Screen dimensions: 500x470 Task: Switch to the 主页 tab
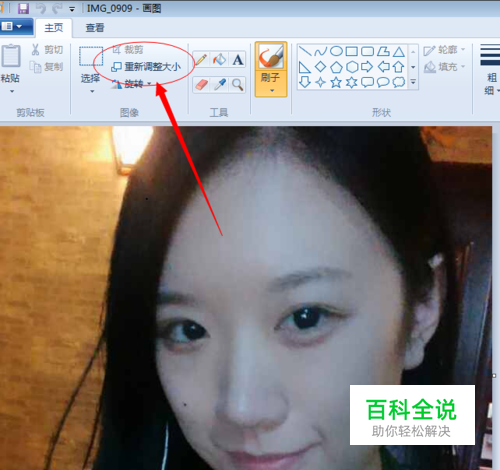pyautogui.click(x=54, y=28)
